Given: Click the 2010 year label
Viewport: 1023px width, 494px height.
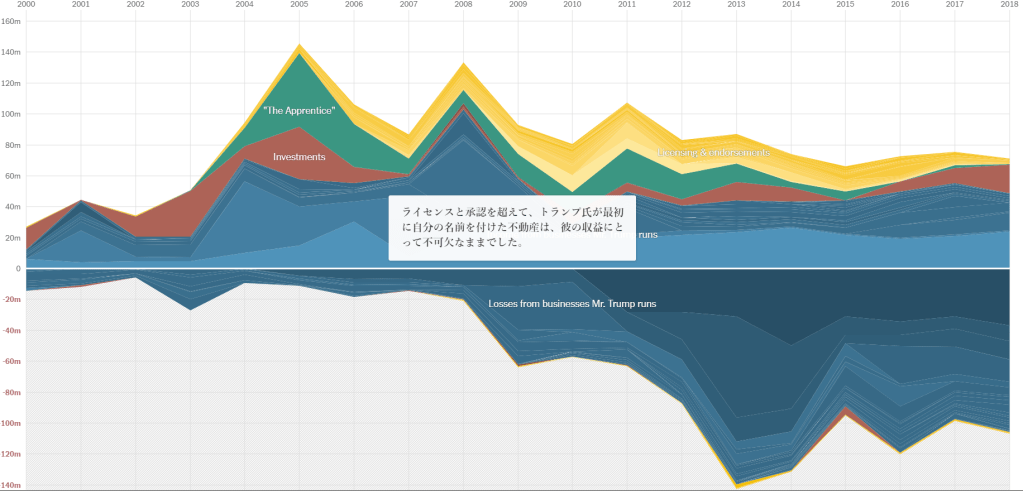Looking at the screenshot, I should [572, 5].
